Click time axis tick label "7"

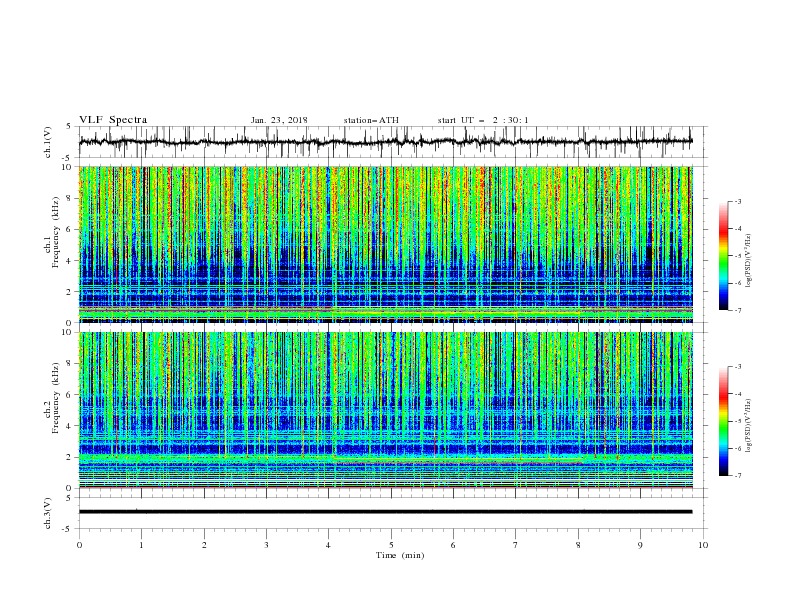516,545
